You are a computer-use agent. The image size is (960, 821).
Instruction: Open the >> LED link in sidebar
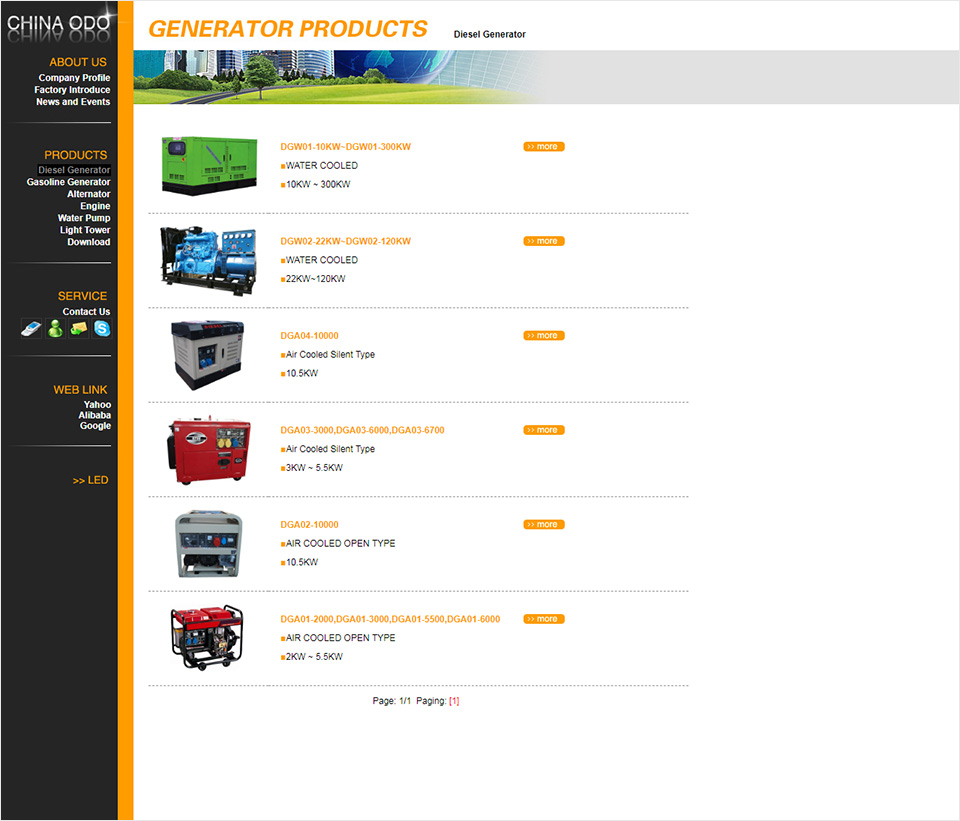click(x=90, y=480)
